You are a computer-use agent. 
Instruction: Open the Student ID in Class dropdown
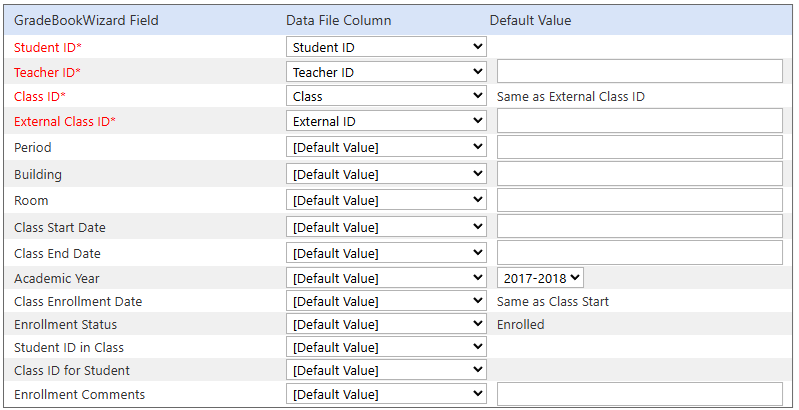pos(386,347)
